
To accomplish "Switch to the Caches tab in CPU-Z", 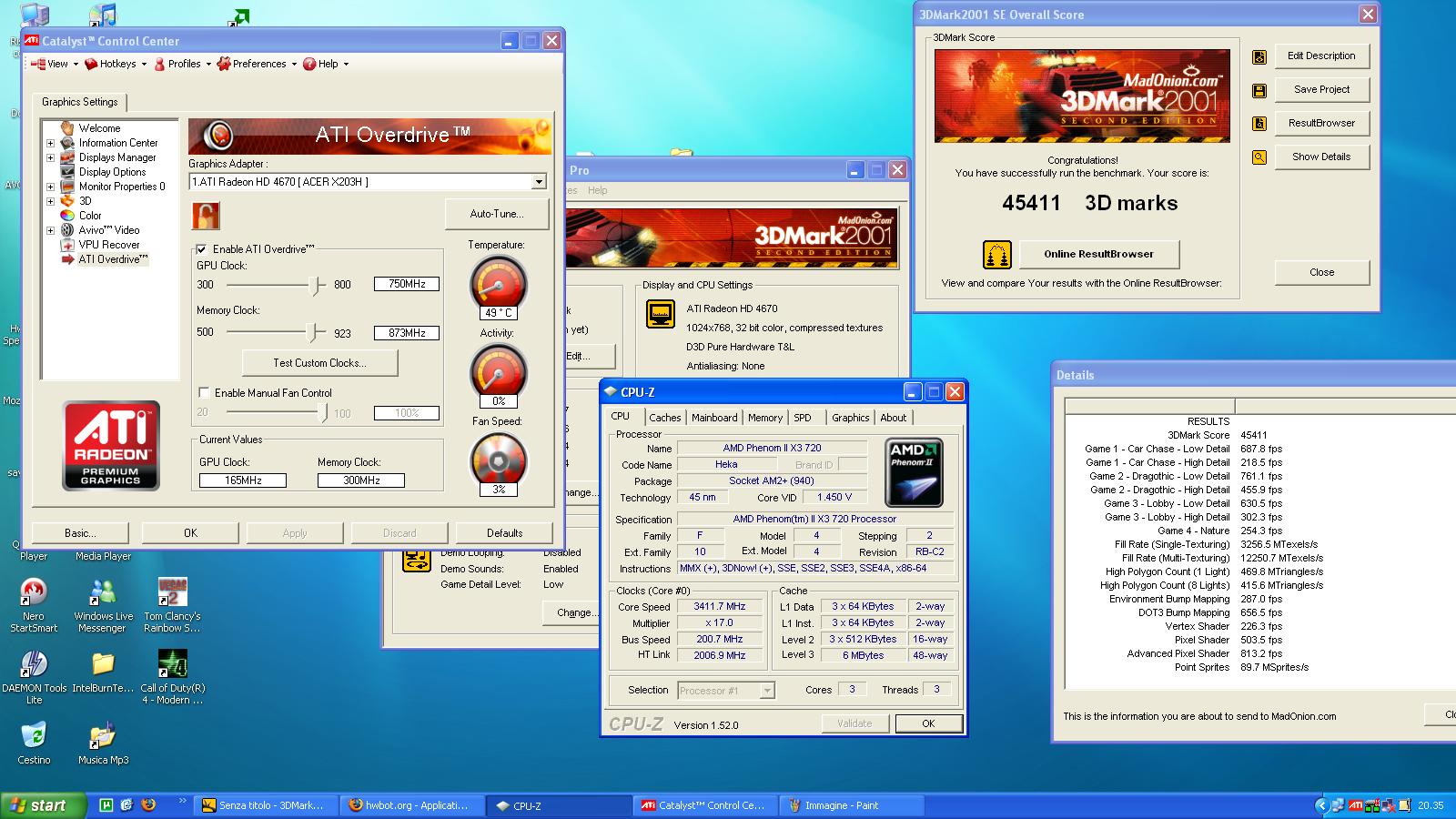I will (664, 418).
